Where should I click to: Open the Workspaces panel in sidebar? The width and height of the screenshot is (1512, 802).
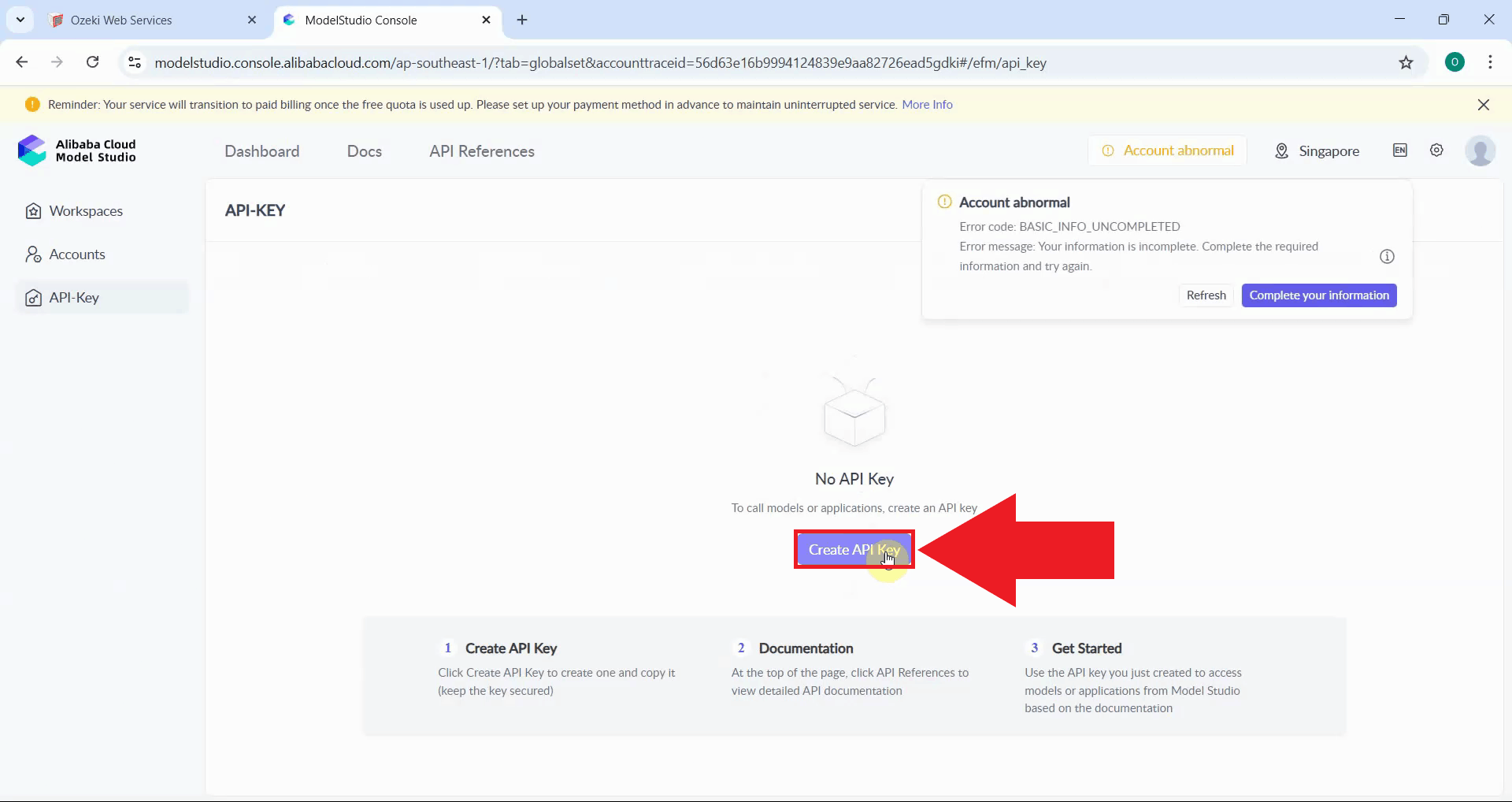87,210
